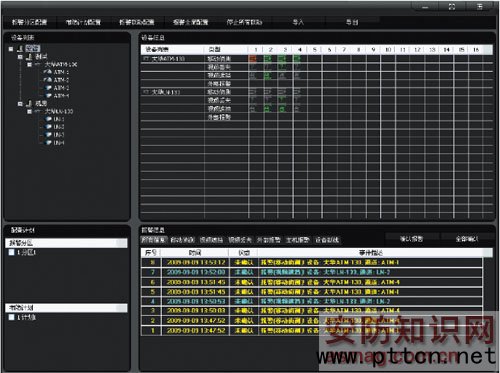Click the red status cell in column 1
The height and width of the screenshot is (373, 500).
pyautogui.click(x=253, y=59)
